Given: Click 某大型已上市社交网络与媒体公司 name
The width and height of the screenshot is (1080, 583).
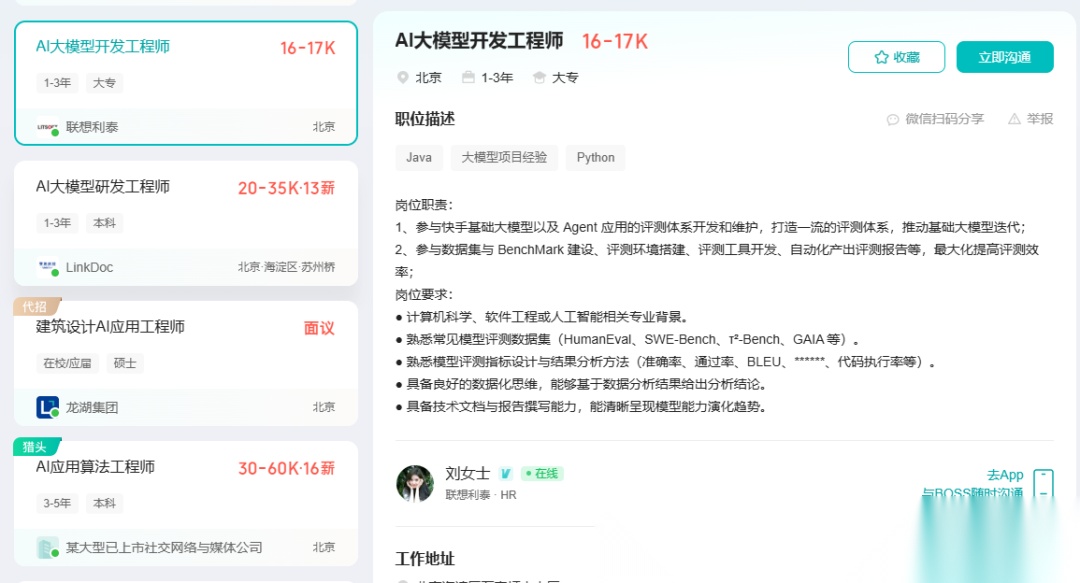Looking at the screenshot, I should click(x=164, y=548).
